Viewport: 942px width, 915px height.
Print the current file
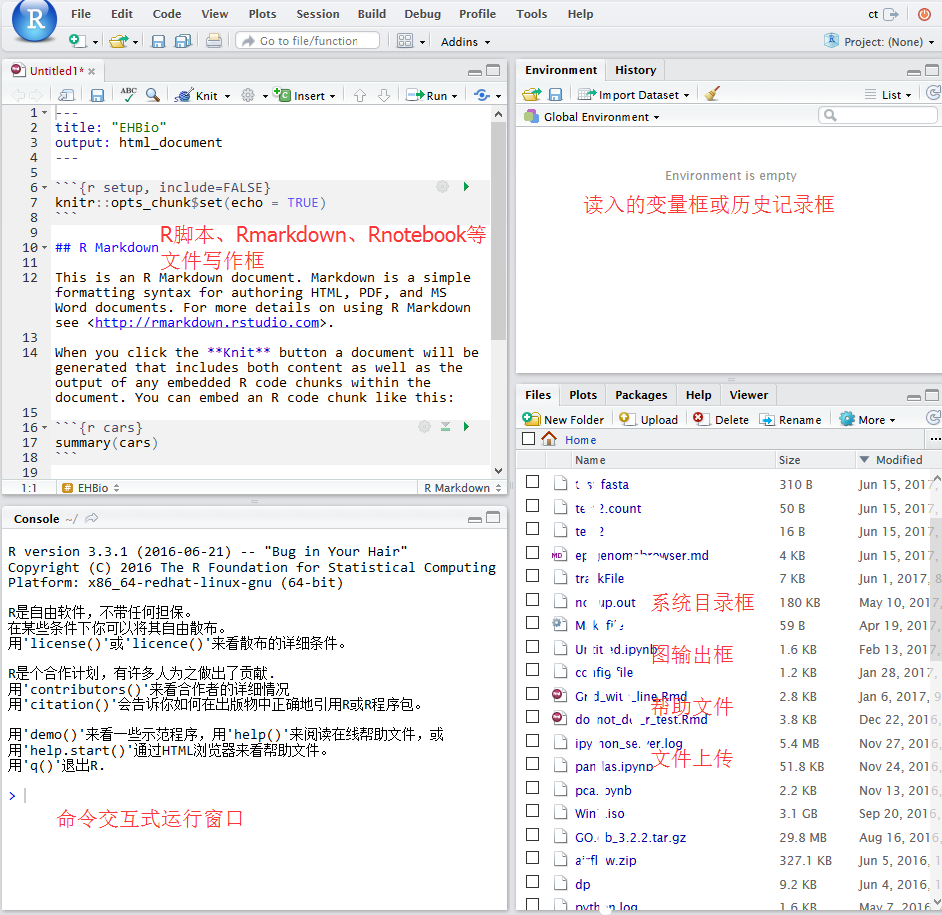pyautogui.click(x=213, y=41)
